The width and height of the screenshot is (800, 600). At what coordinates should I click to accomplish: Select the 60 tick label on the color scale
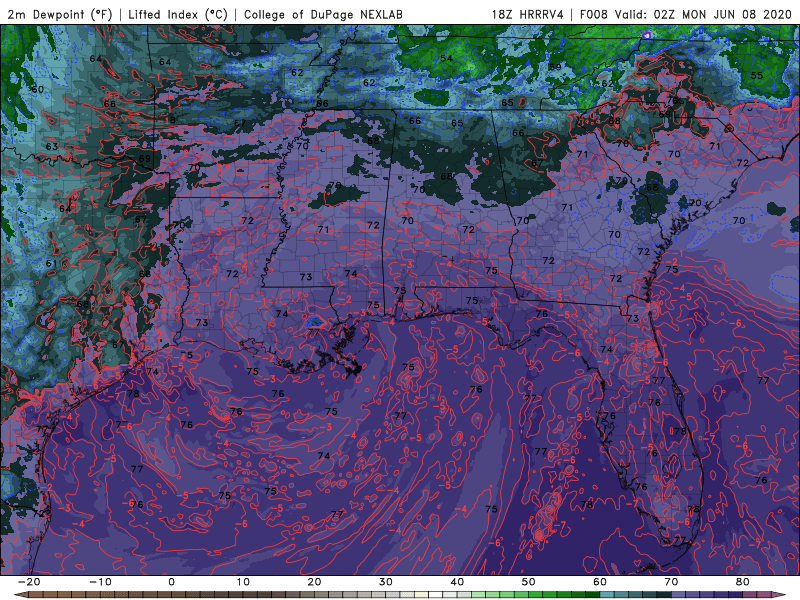pos(600,582)
